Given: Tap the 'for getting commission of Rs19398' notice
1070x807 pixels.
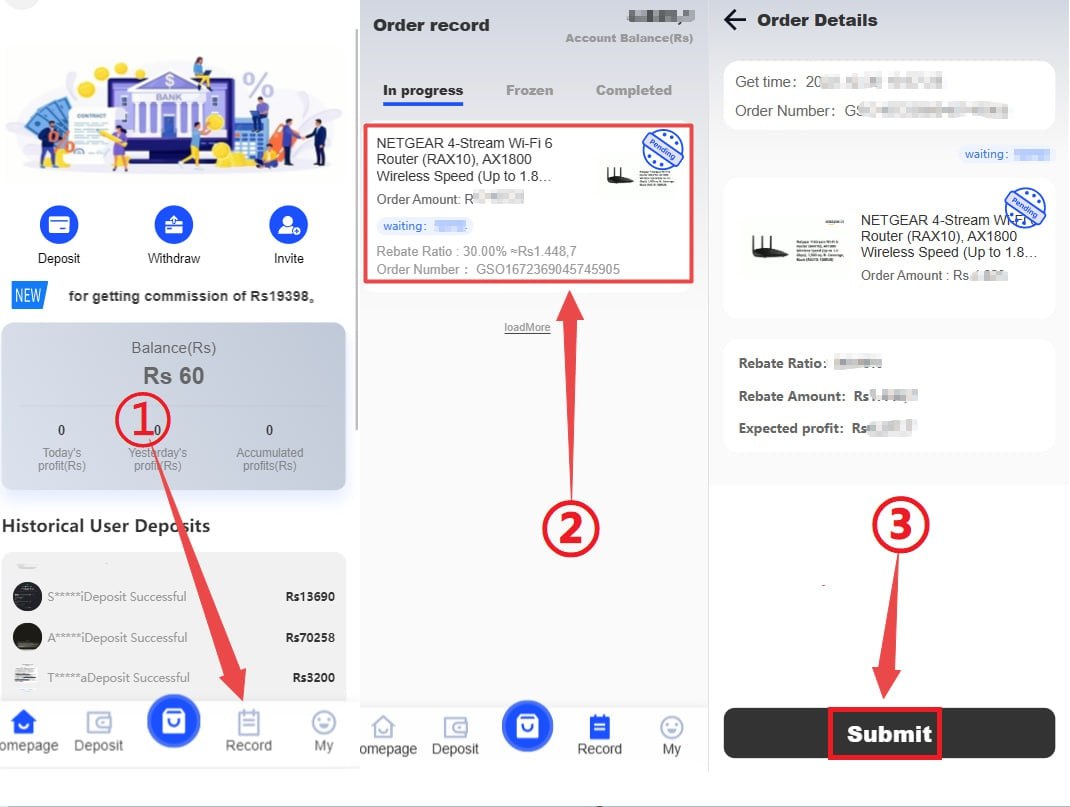Looking at the screenshot, I should coord(191,296).
